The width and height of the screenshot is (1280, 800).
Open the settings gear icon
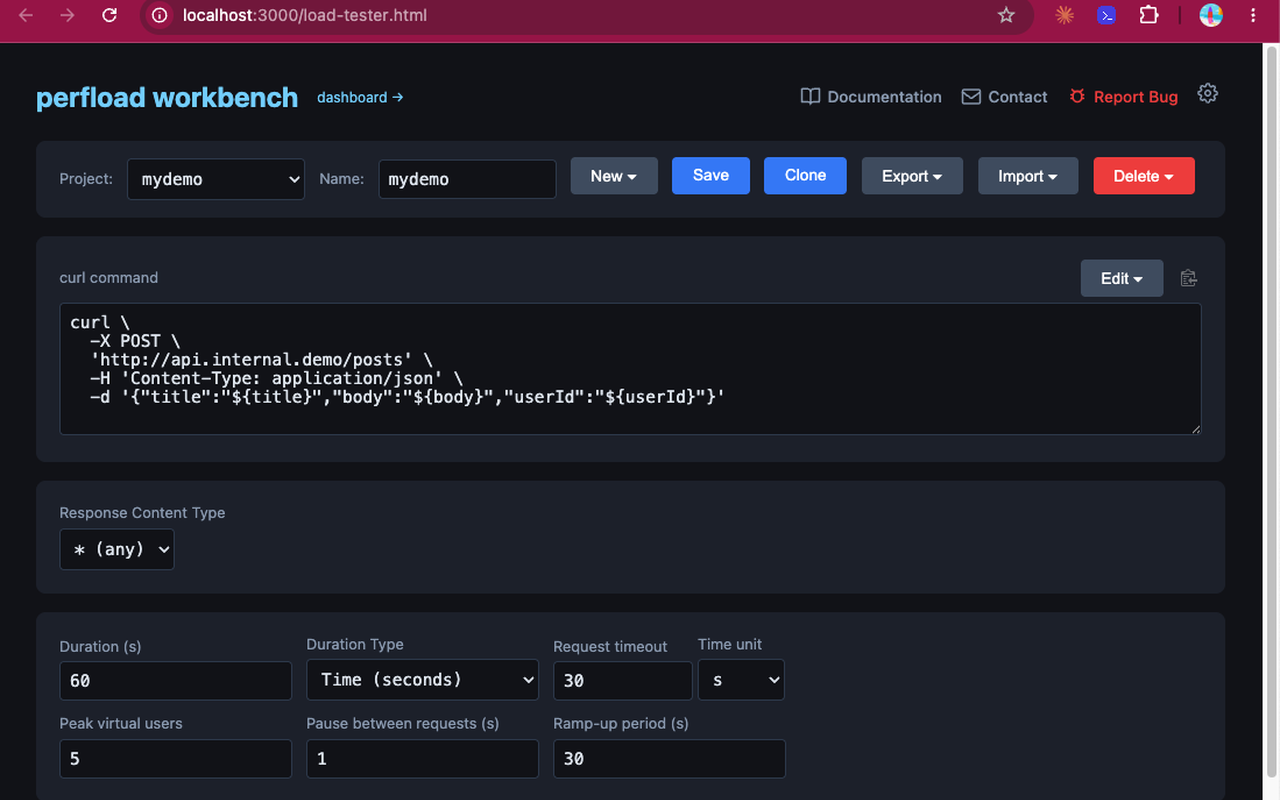(x=1208, y=94)
